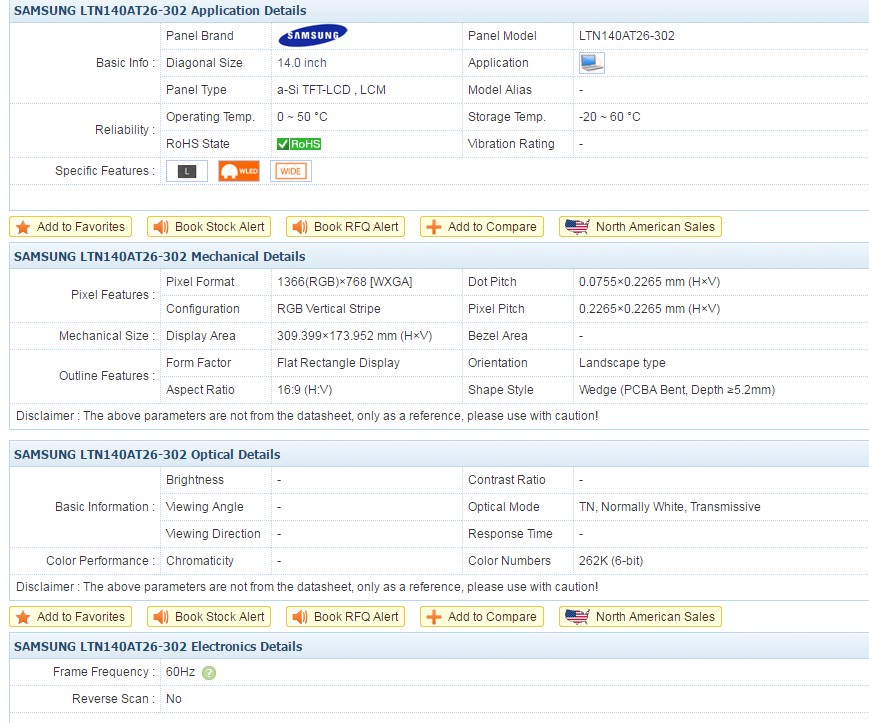Click color numbers '262K (6-bit)'
This screenshot has height=723, width=869.
point(611,561)
